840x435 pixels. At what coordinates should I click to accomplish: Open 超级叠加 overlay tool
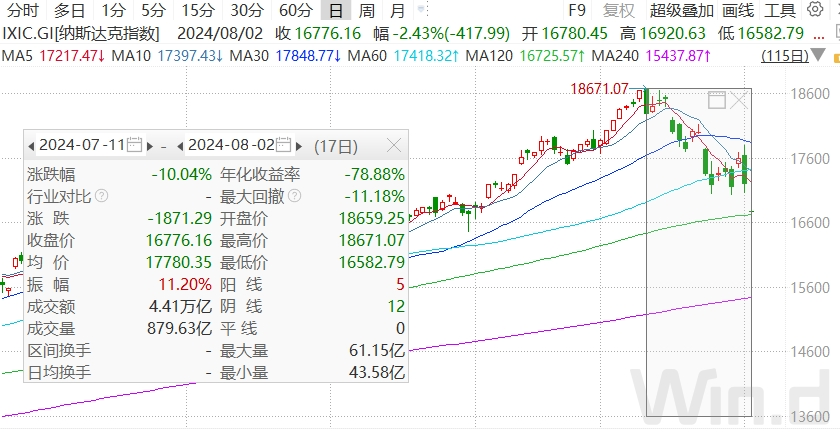pos(681,10)
